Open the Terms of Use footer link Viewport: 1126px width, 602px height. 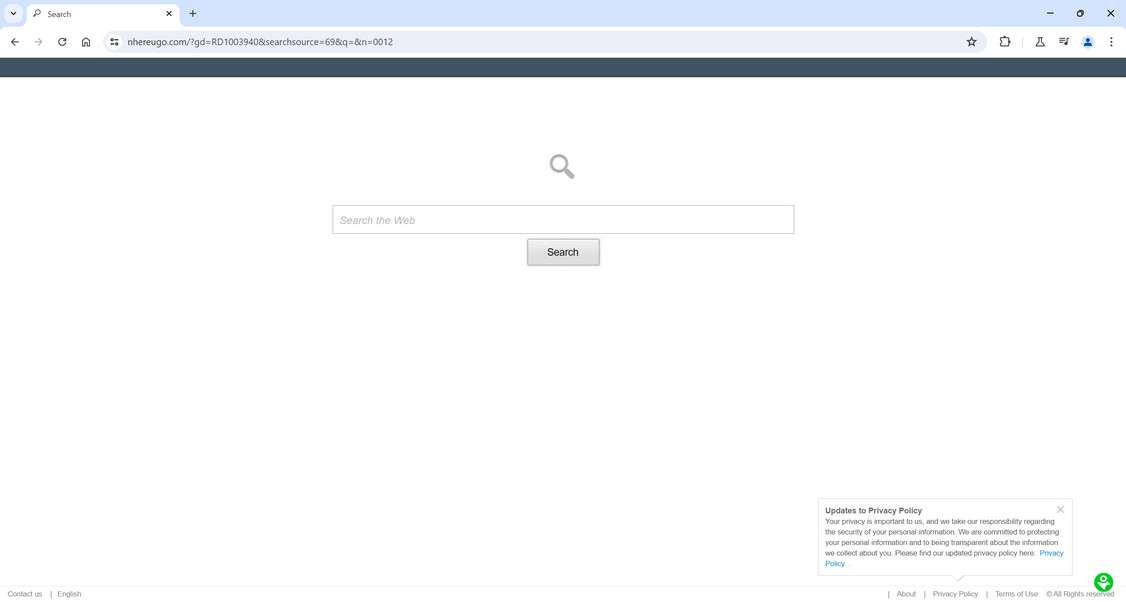click(1016, 594)
